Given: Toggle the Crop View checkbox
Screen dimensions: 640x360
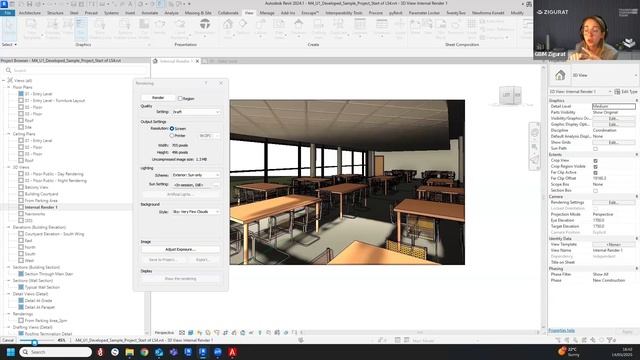Looking at the screenshot, I should click(595, 161).
